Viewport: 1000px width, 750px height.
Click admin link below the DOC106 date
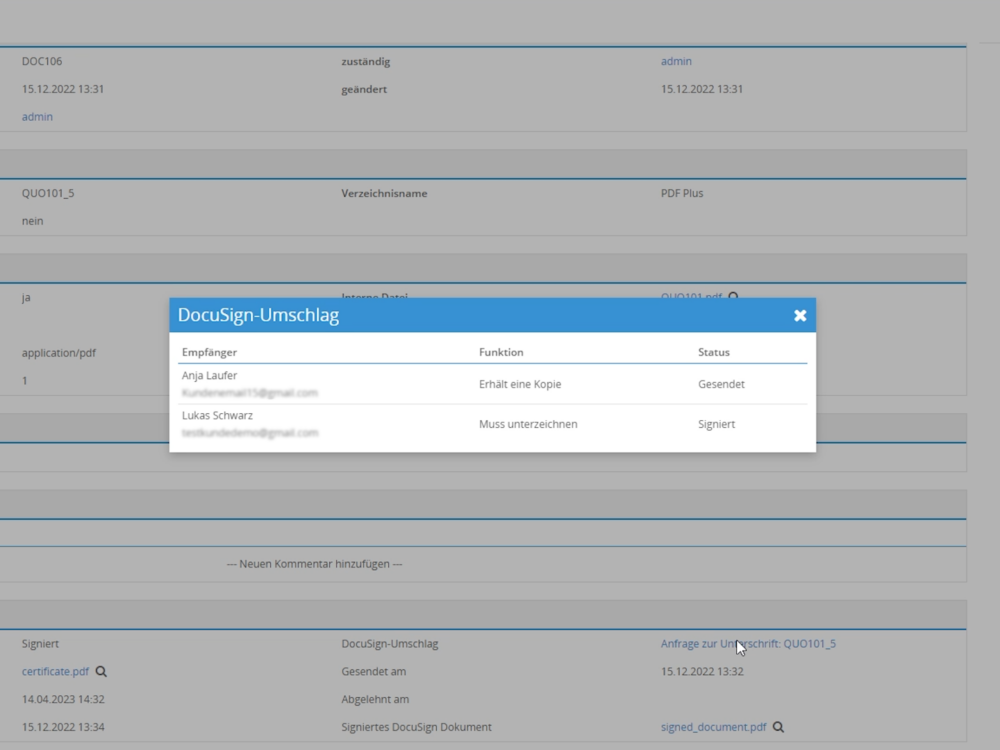tap(37, 117)
